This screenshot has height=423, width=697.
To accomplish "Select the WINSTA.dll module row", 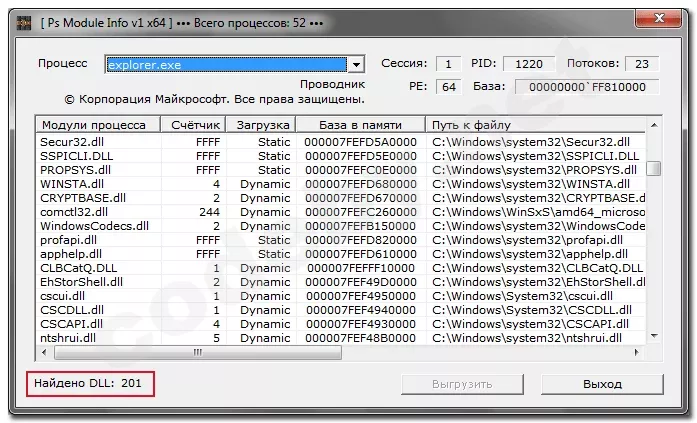I will (341, 184).
